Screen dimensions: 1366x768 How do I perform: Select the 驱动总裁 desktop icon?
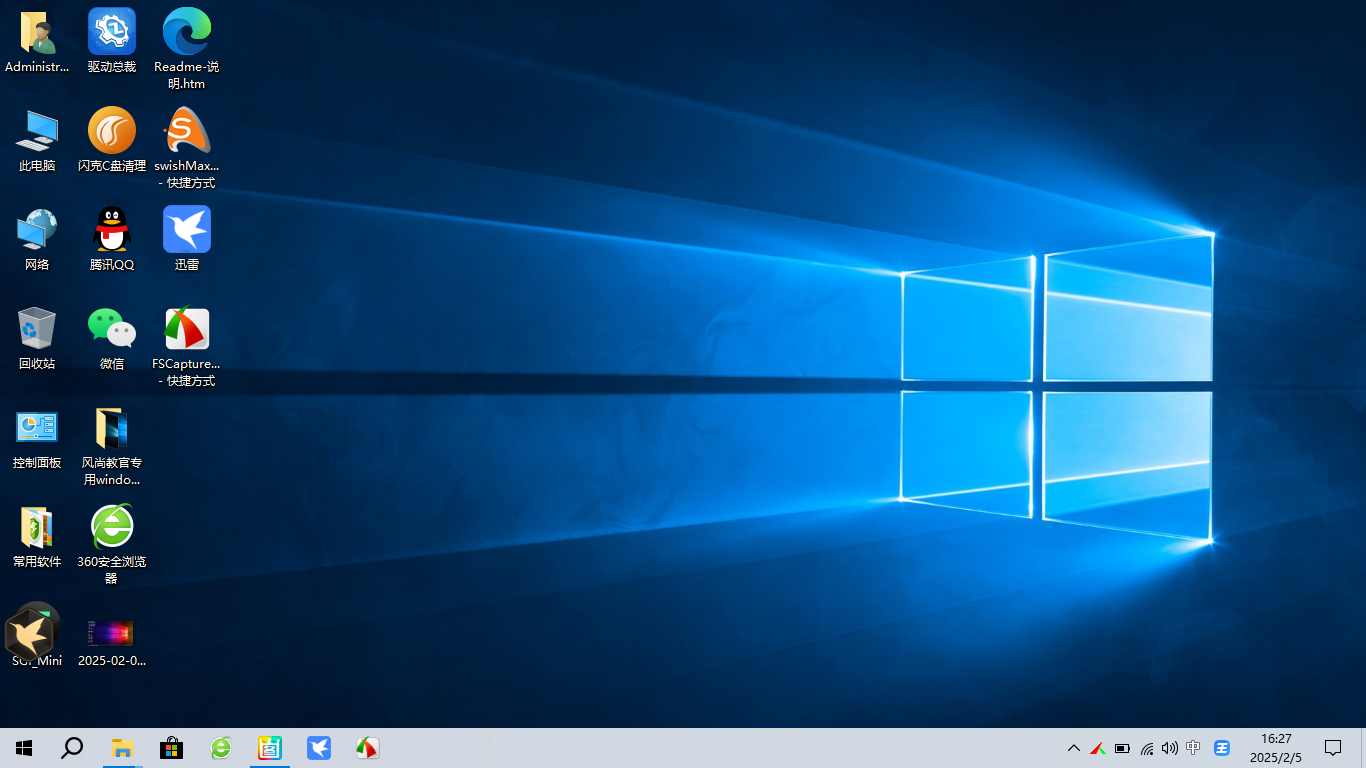pyautogui.click(x=112, y=41)
